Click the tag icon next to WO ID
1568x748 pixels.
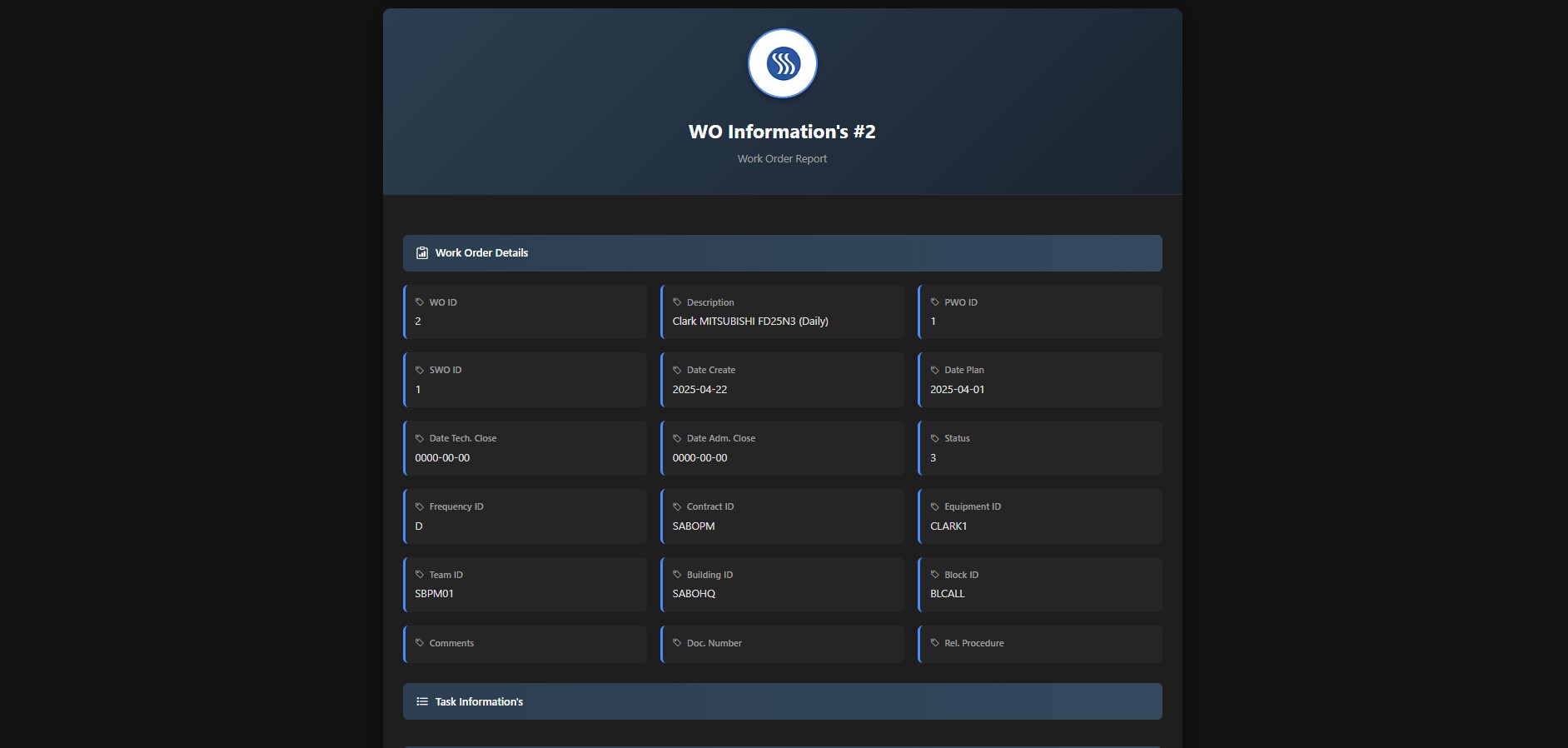pos(420,302)
